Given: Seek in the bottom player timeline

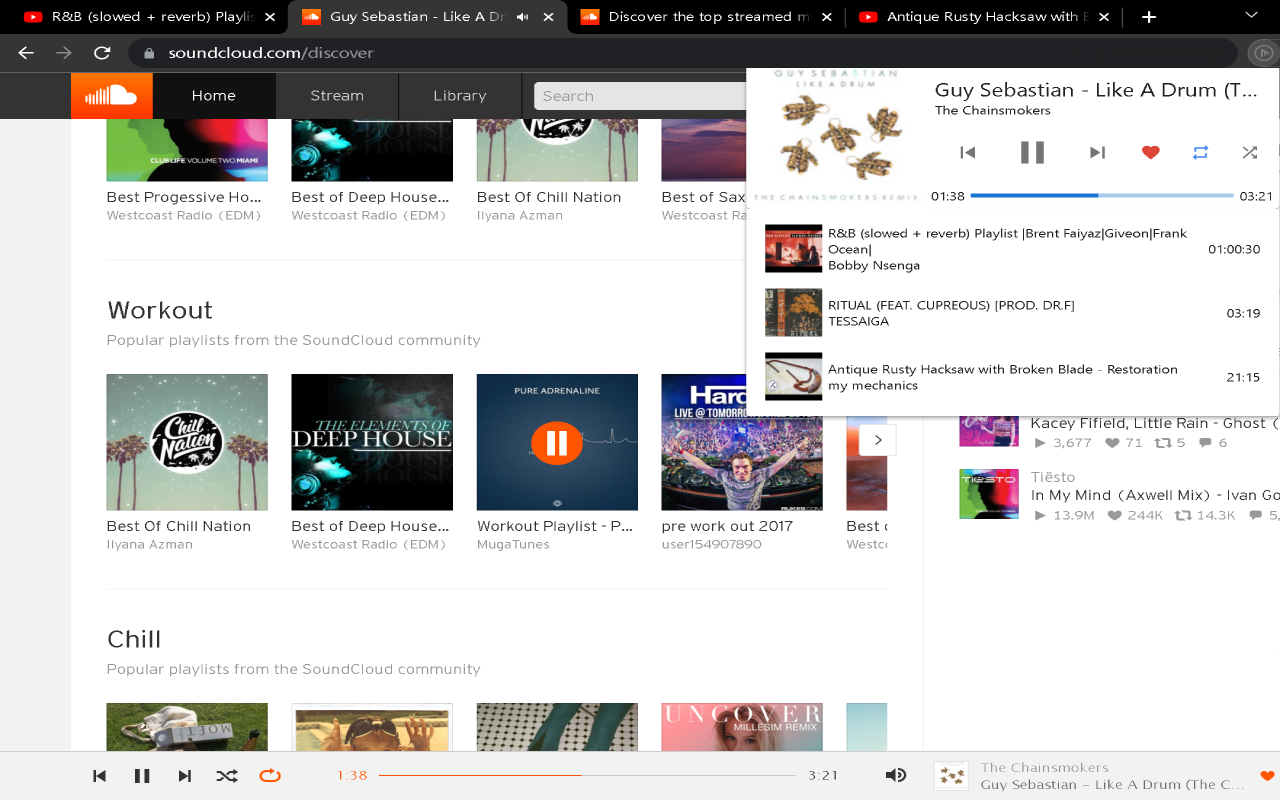Looking at the screenshot, I should pos(587,776).
